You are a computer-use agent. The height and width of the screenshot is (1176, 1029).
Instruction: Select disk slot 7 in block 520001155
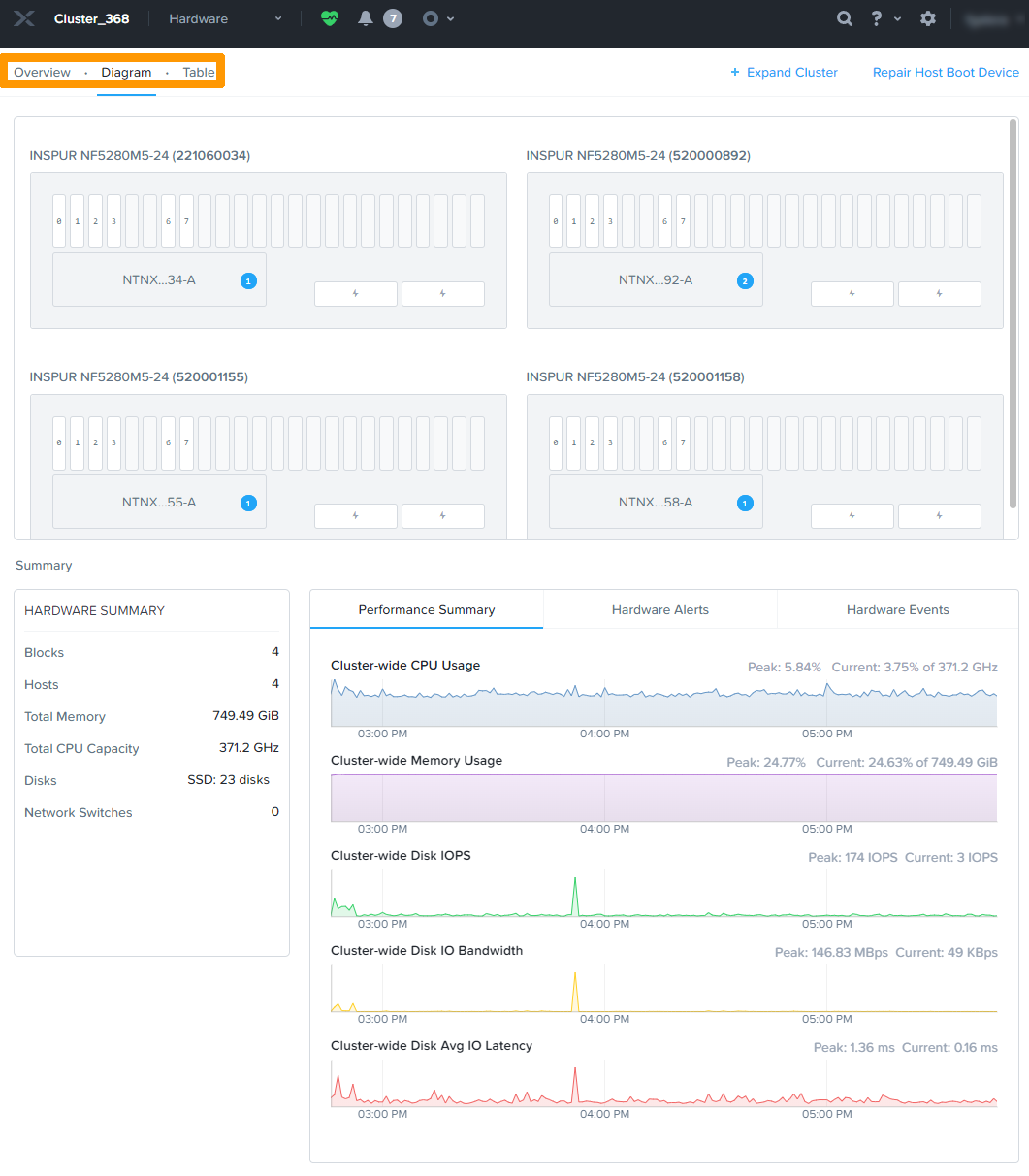click(x=186, y=443)
